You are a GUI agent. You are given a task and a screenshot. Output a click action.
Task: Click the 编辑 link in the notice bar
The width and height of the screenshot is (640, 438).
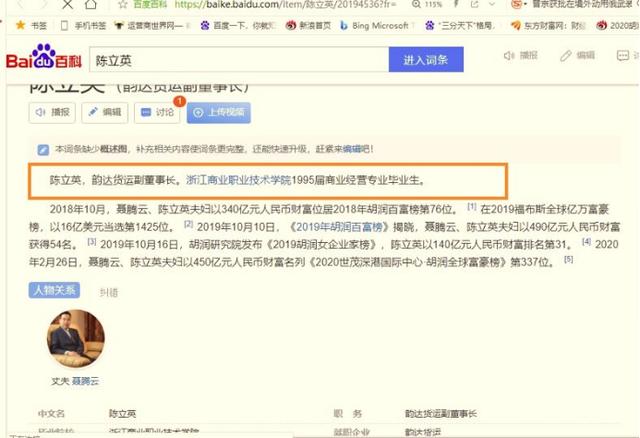352,149
